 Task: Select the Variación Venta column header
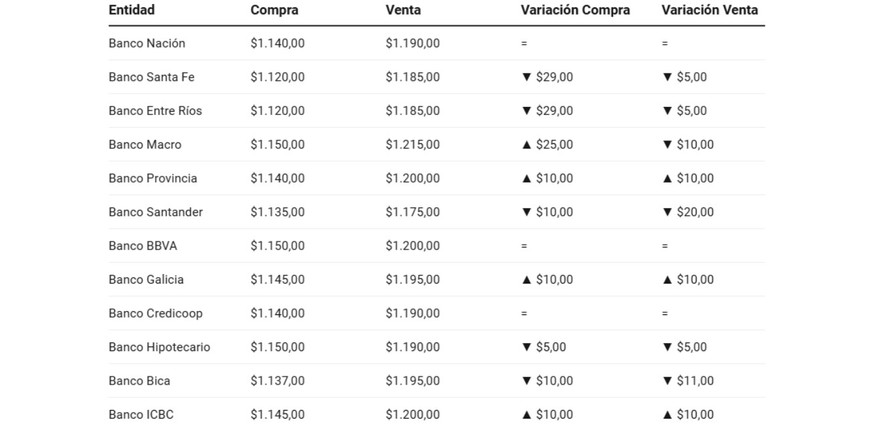point(710,11)
